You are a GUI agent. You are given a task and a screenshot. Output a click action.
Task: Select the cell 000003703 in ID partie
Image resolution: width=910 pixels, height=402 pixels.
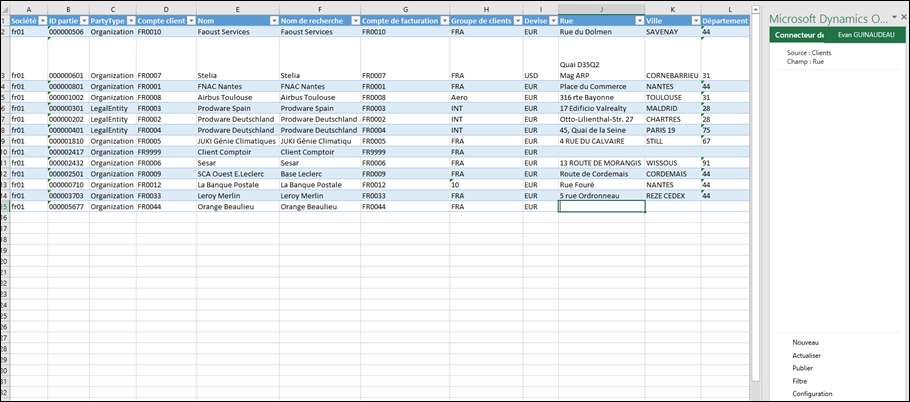(x=68, y=195)
